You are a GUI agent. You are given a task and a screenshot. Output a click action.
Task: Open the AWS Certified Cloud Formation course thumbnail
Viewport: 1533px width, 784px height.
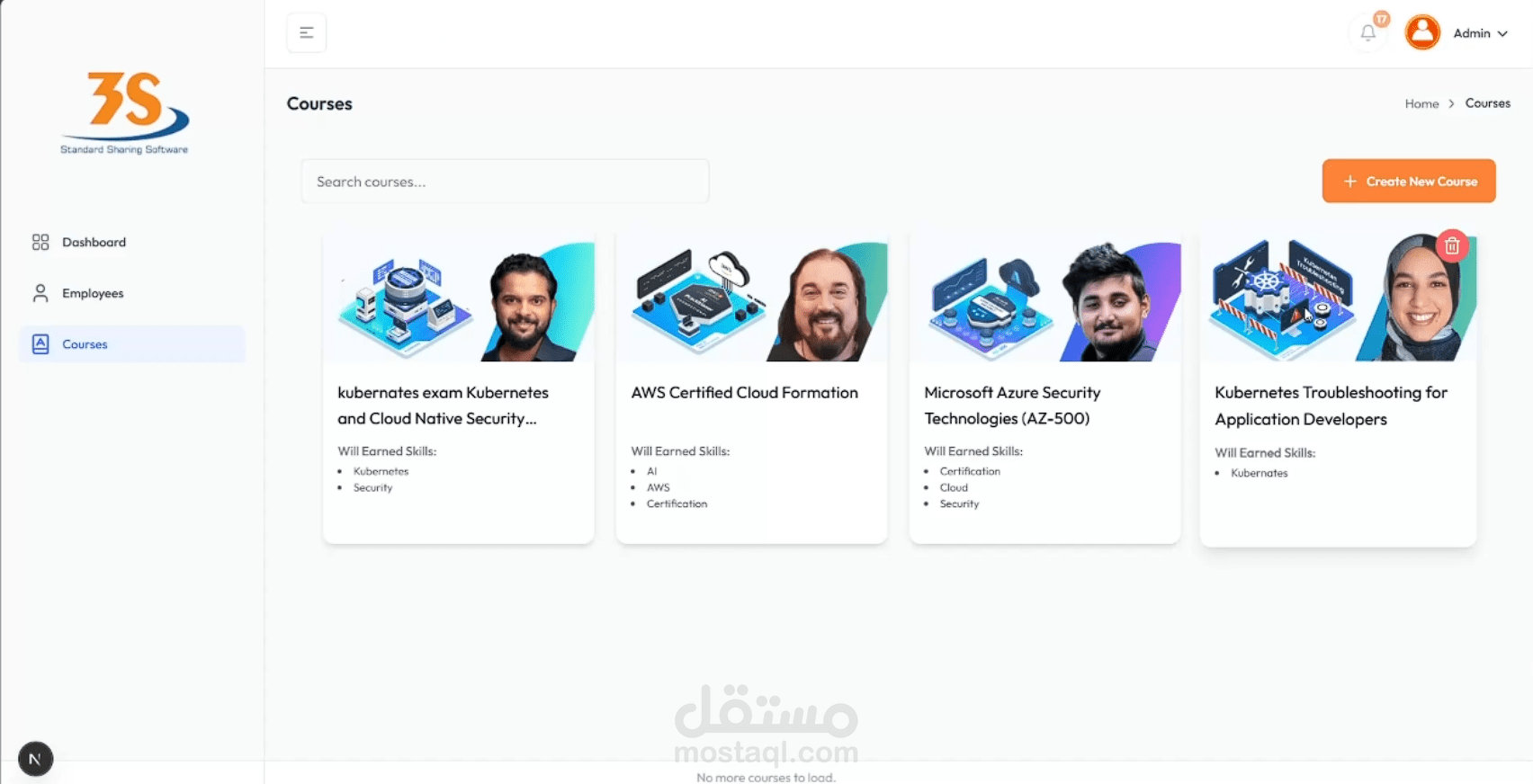[751, 298]
